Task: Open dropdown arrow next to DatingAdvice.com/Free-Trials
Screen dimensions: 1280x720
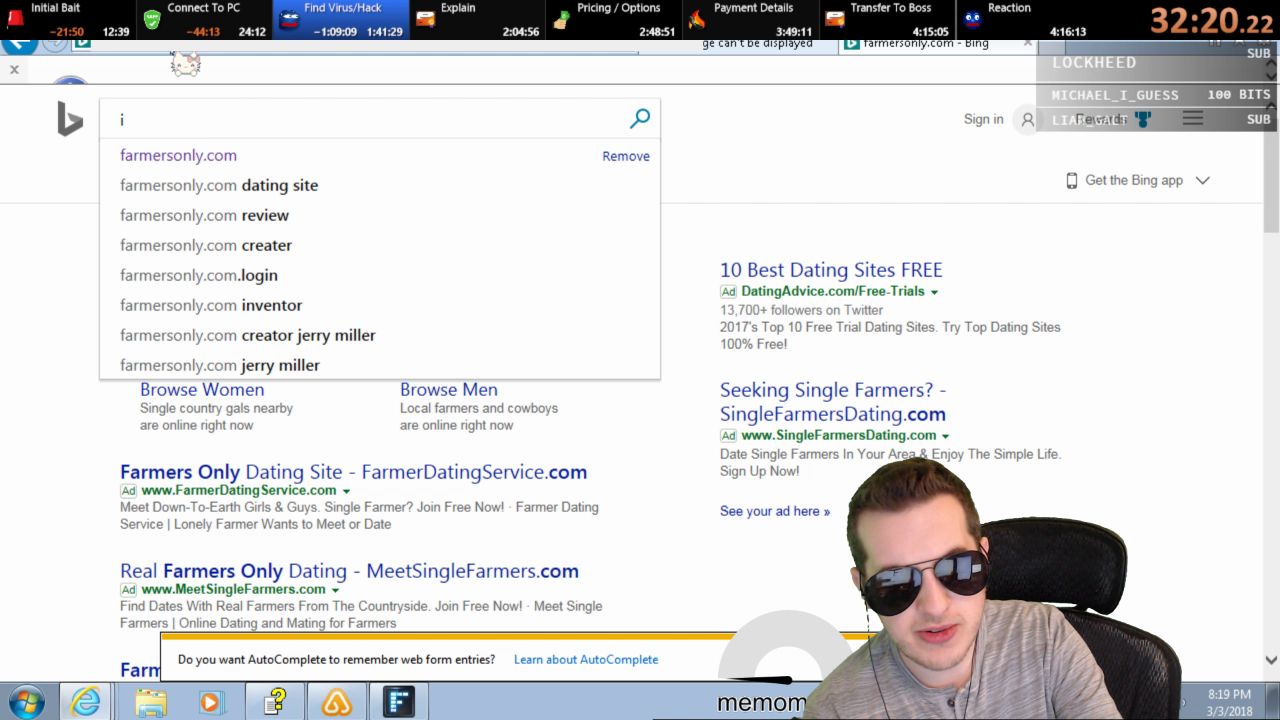Action: [935, 292]
